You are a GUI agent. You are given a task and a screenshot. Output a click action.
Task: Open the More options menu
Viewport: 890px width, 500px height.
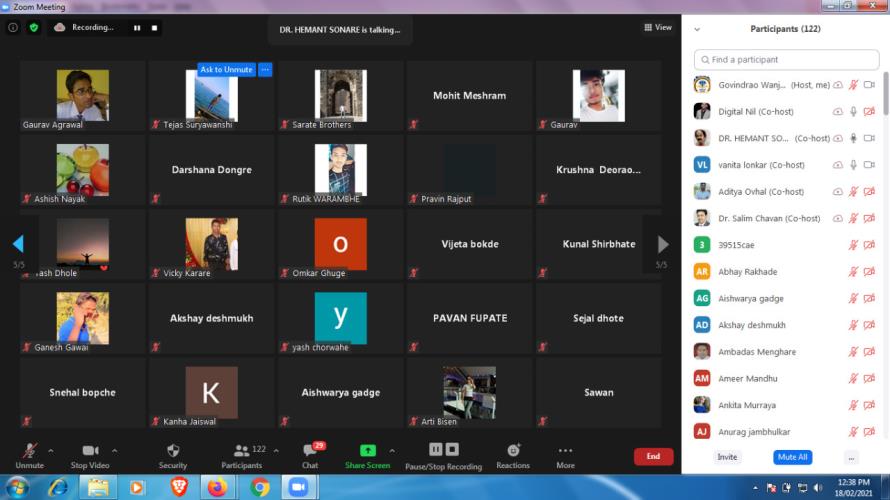pos(565,451)
